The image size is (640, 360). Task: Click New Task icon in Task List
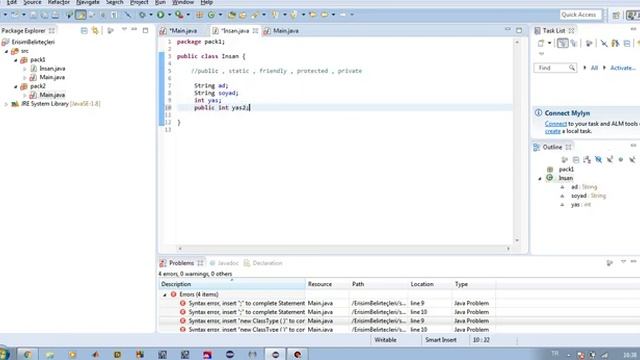(x=541, y=43)
